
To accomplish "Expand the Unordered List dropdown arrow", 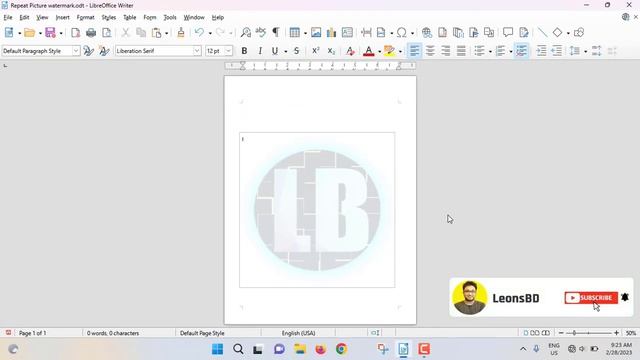I will (x=490, y=51).
